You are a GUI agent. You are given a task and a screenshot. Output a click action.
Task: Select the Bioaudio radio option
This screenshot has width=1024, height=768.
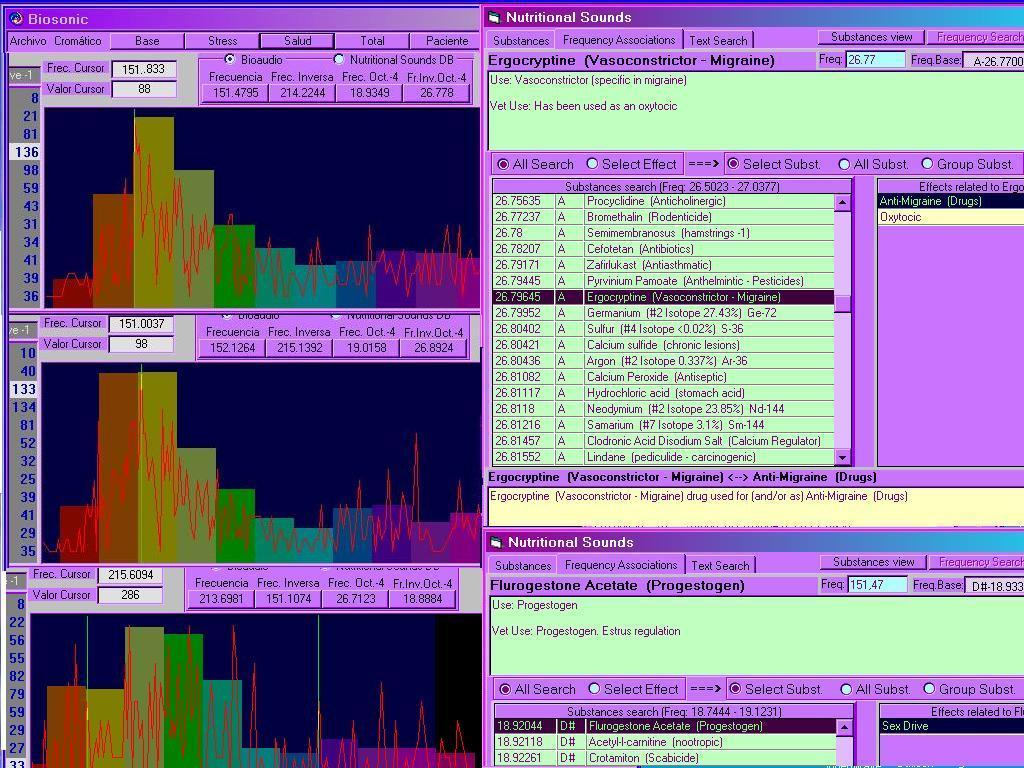228,60
